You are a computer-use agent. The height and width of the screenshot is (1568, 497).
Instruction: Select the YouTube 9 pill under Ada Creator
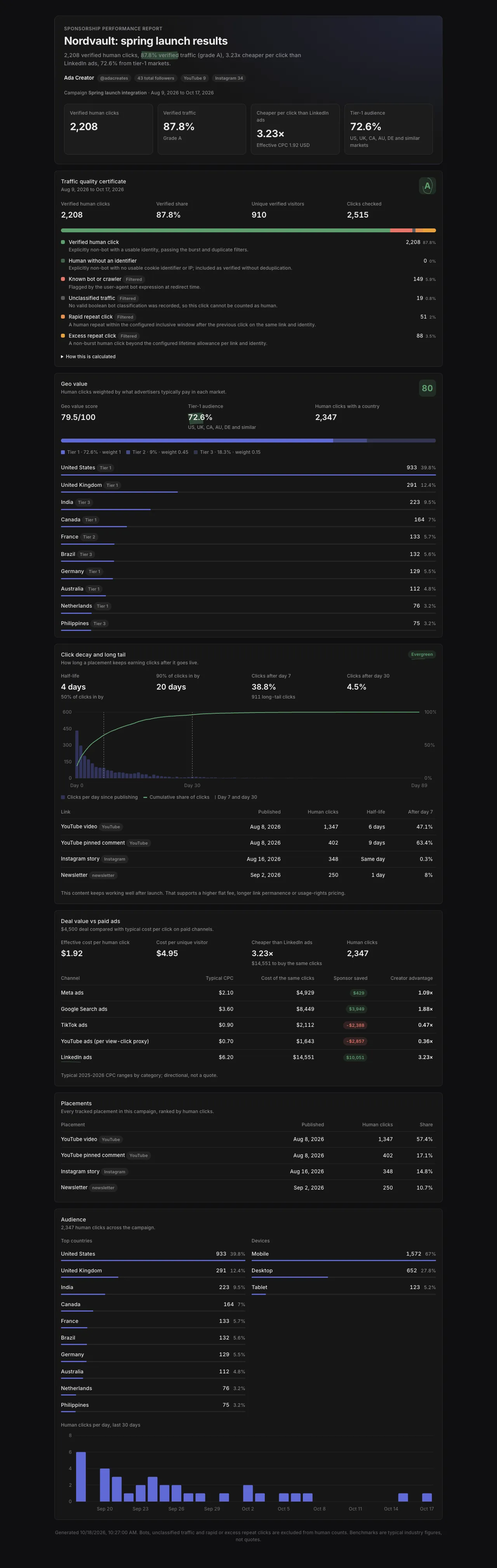[195, 78]
